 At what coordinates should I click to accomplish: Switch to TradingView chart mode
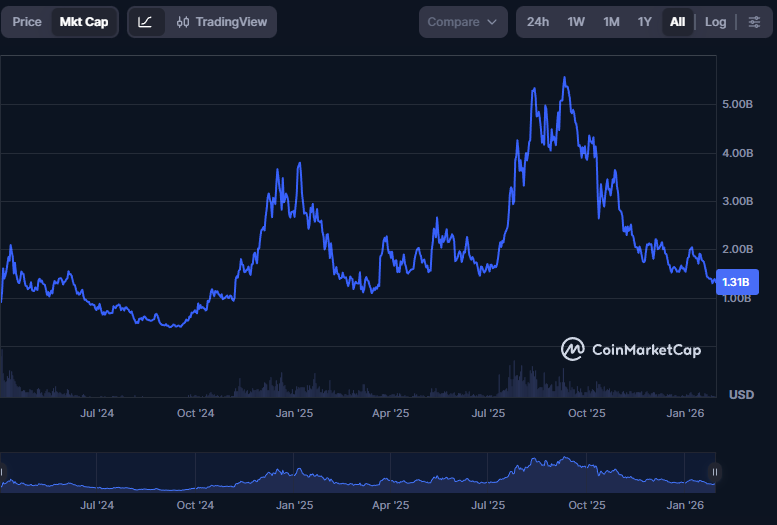point(222,22)
